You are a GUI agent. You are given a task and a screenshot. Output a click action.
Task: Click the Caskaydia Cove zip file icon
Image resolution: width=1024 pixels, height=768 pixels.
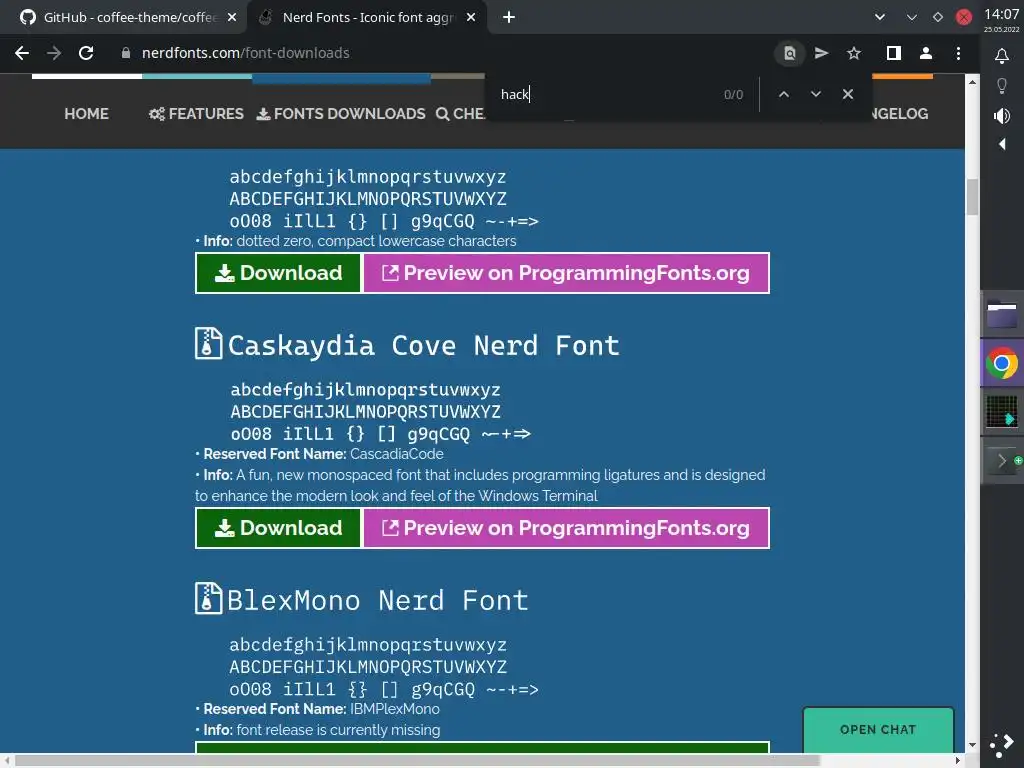click(208, 344)
